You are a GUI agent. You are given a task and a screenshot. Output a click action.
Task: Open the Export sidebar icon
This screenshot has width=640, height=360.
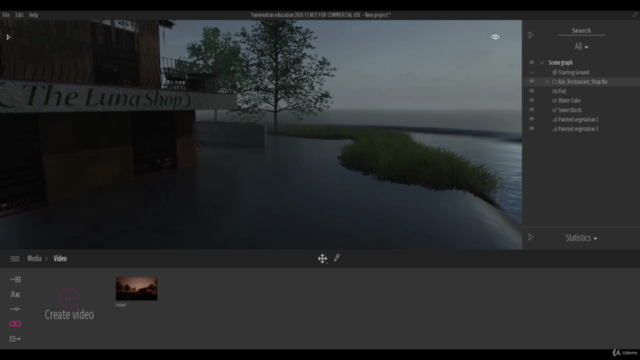15,339
